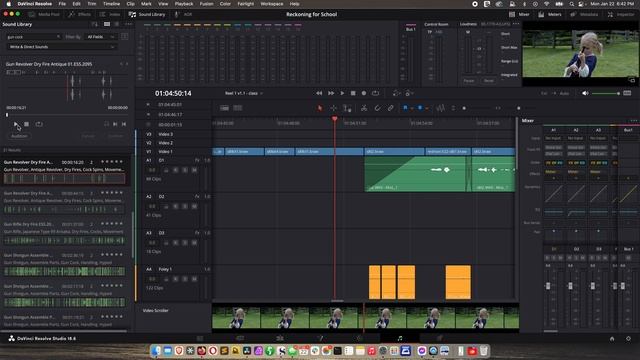This screenshot has width=640, height=360.
Task: Open the Index panel tab
Action: point(110,14)
